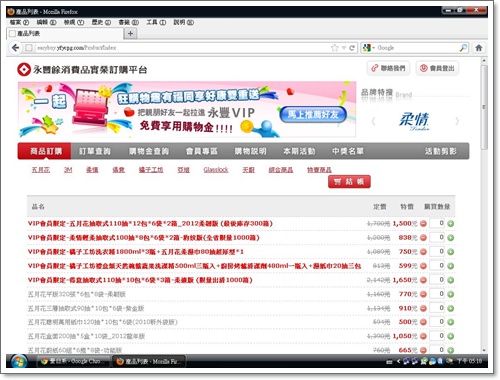
Task: Add one of the 910元 product
Action: 451,308
